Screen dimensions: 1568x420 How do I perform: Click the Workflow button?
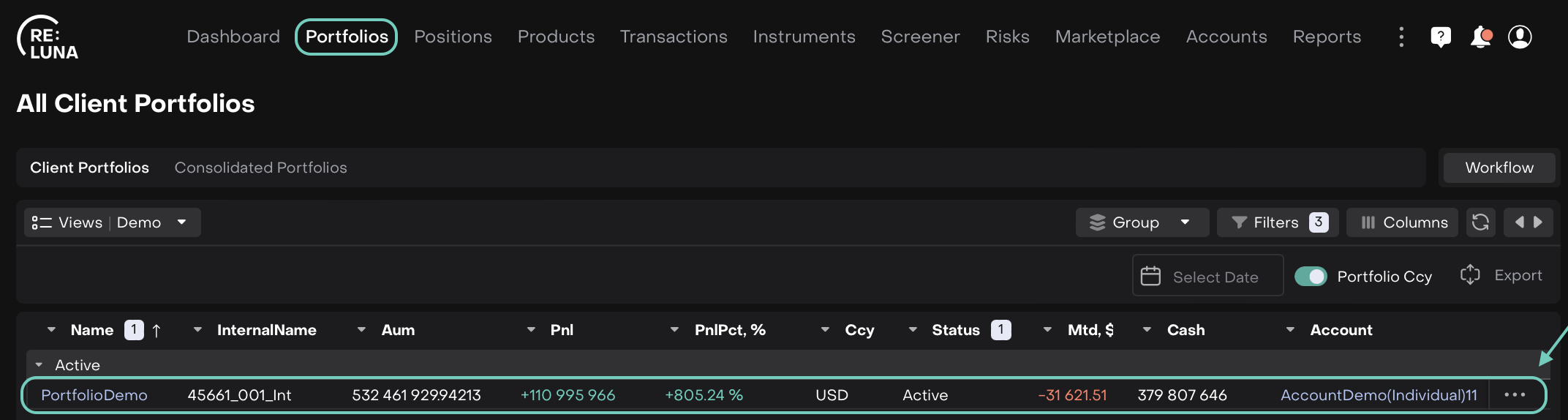[1499, 168]
